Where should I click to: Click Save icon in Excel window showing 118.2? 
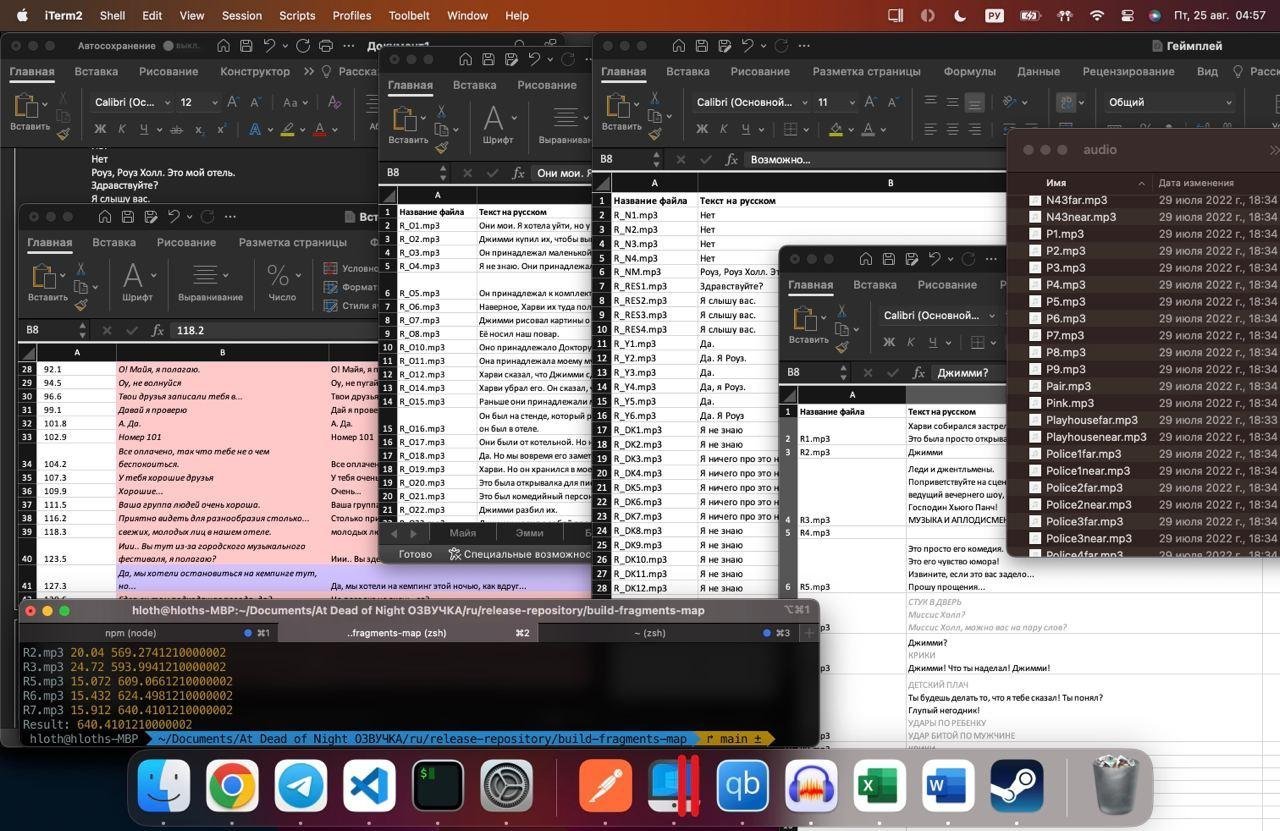click(x=127, y=217)
